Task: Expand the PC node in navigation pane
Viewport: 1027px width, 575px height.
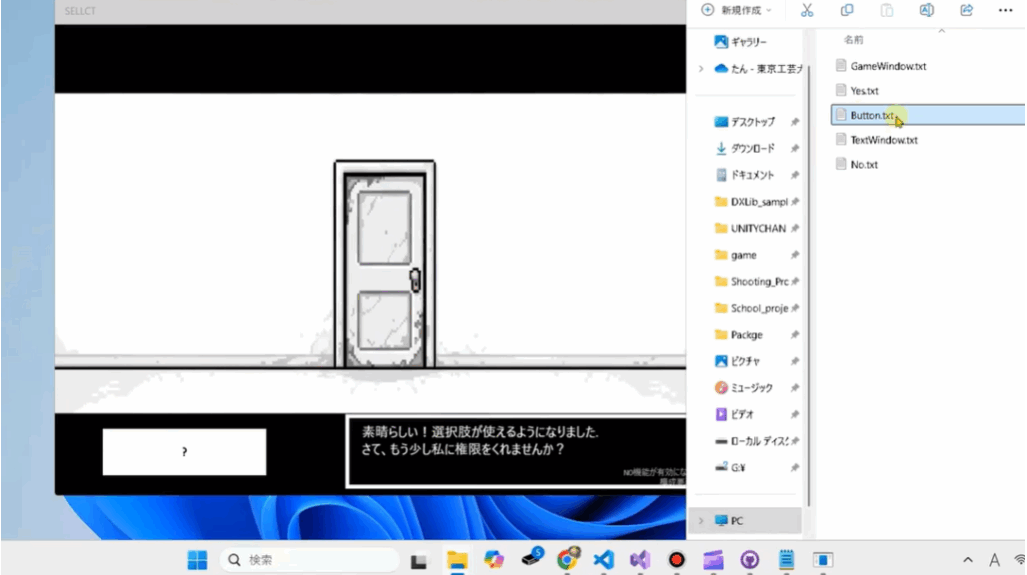Action: (701, 521)
